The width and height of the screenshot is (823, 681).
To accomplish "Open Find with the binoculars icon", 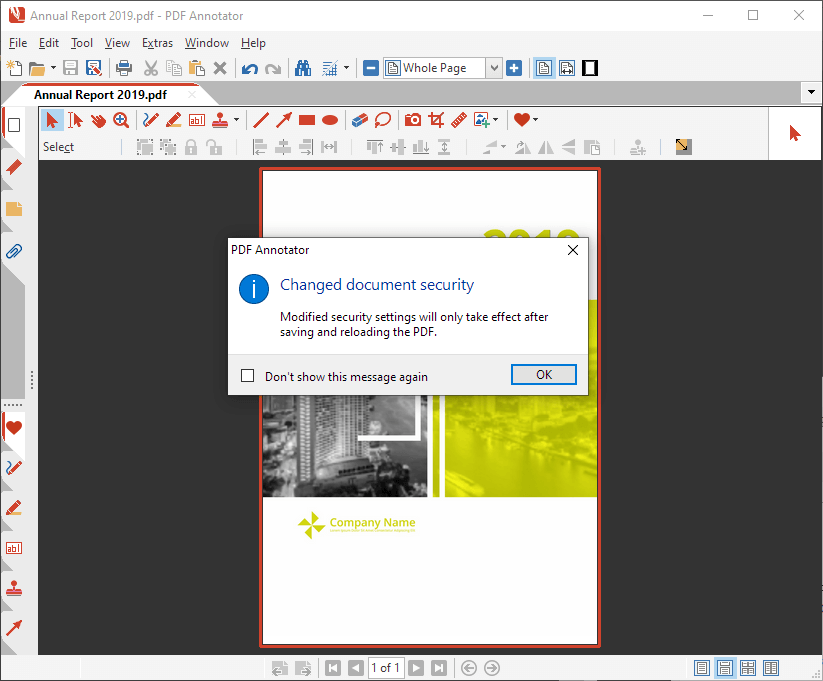I will point(303,68).
